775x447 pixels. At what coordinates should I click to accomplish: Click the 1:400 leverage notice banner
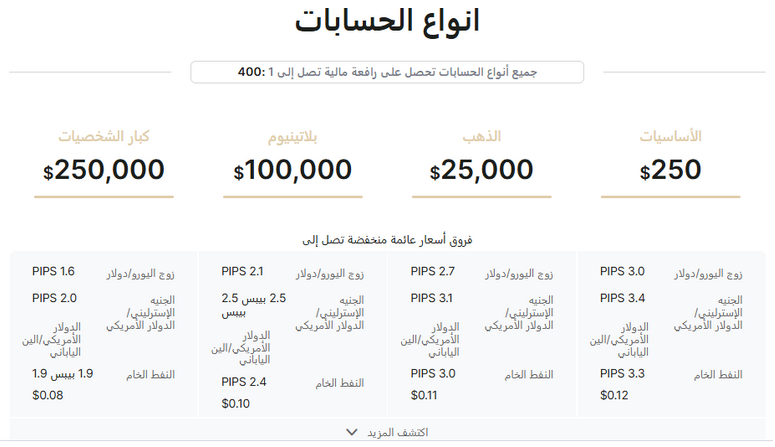[387, 73]
